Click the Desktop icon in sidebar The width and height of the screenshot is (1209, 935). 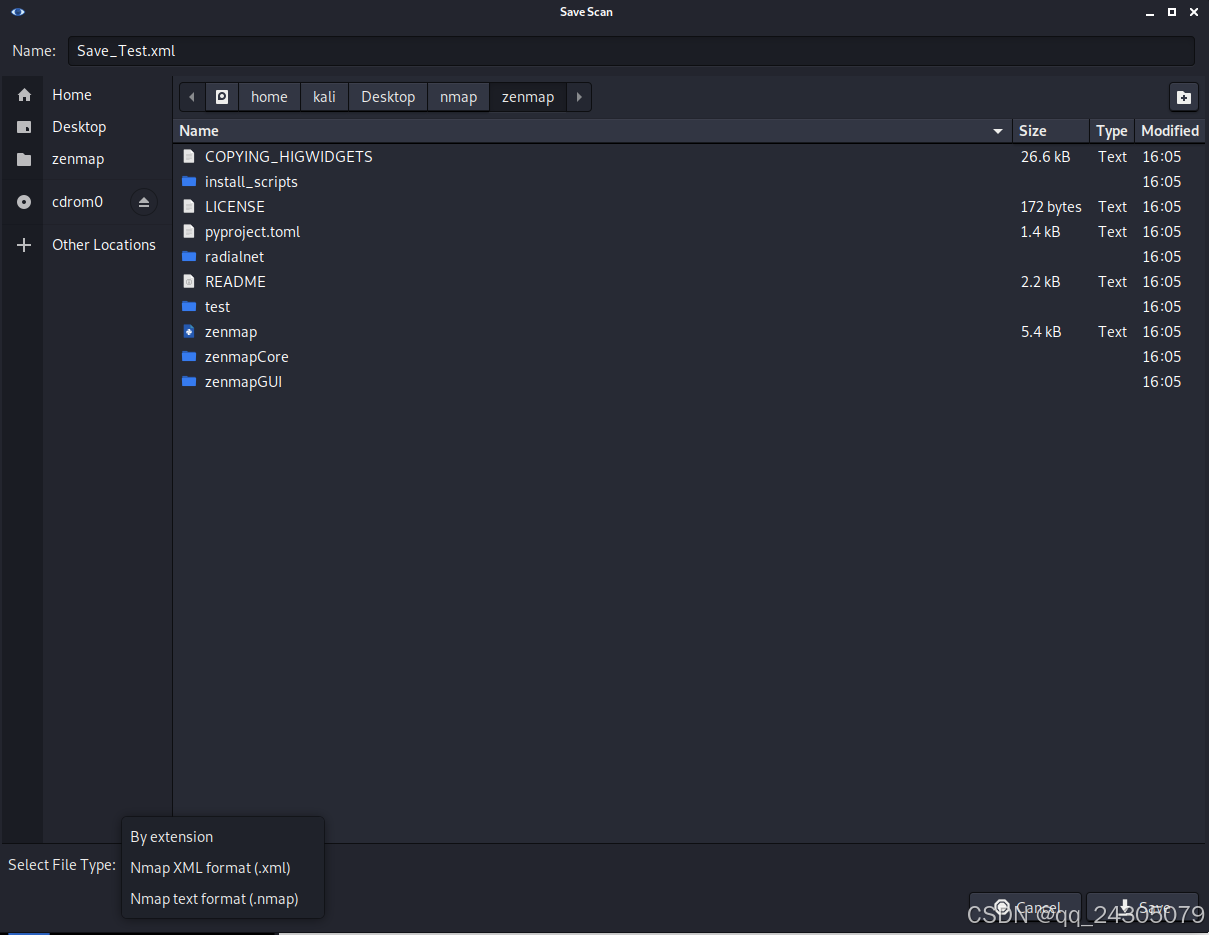[25, 127]
